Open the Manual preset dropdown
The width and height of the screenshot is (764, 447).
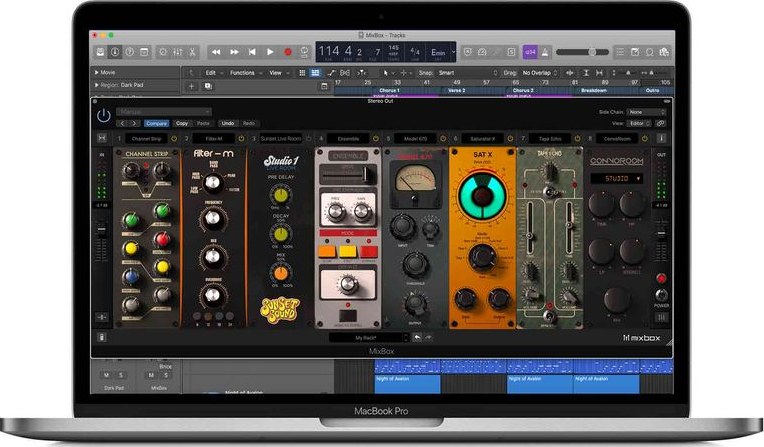coord(164,112)
